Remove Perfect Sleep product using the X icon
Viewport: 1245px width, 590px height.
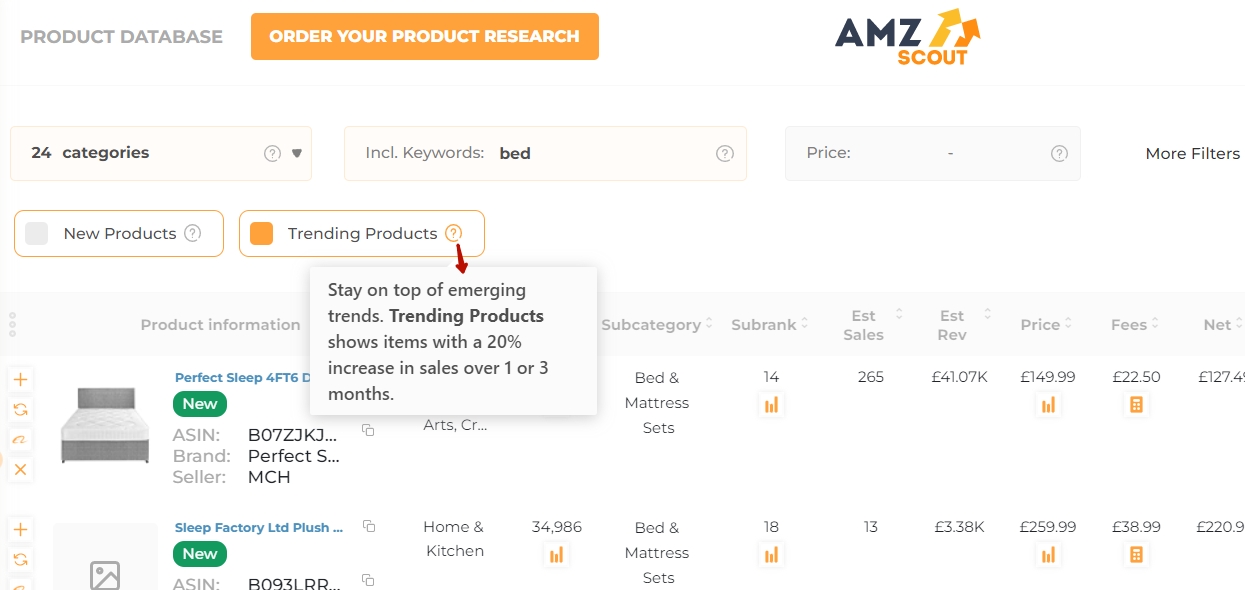tap(20, 469)
